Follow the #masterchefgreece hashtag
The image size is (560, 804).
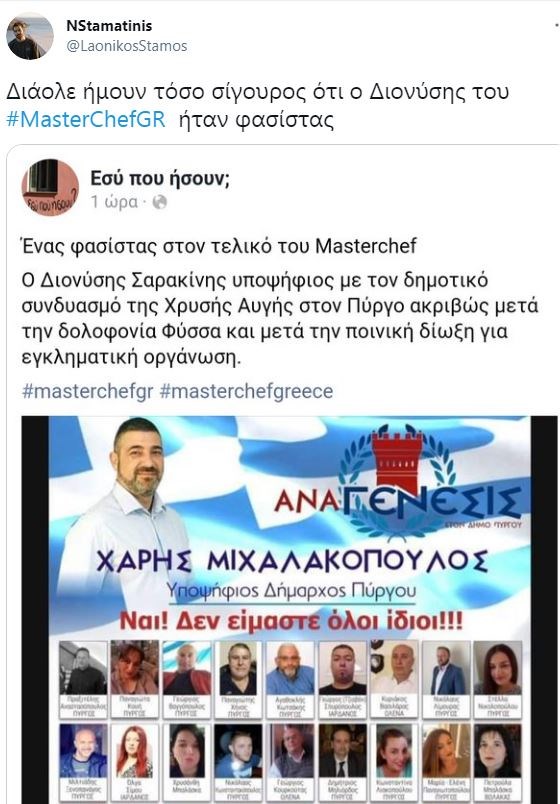[246, 391]
